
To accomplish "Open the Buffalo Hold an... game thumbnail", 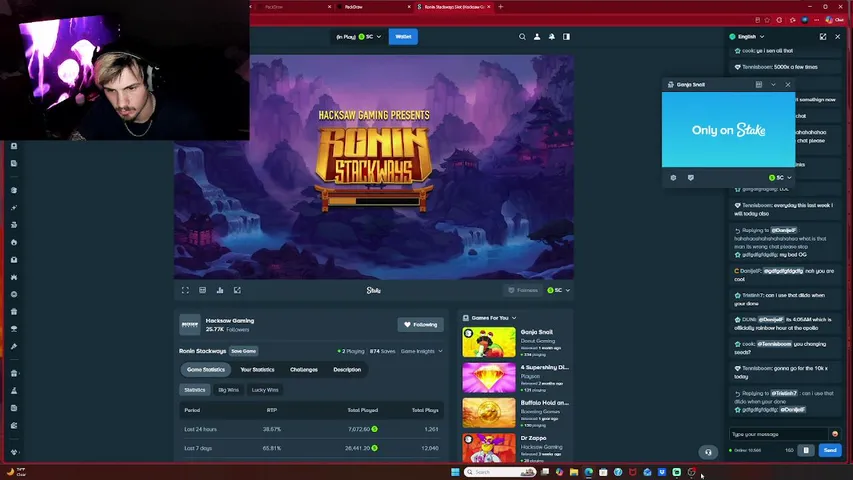I will pyautogui.click(x=489, y=413).
